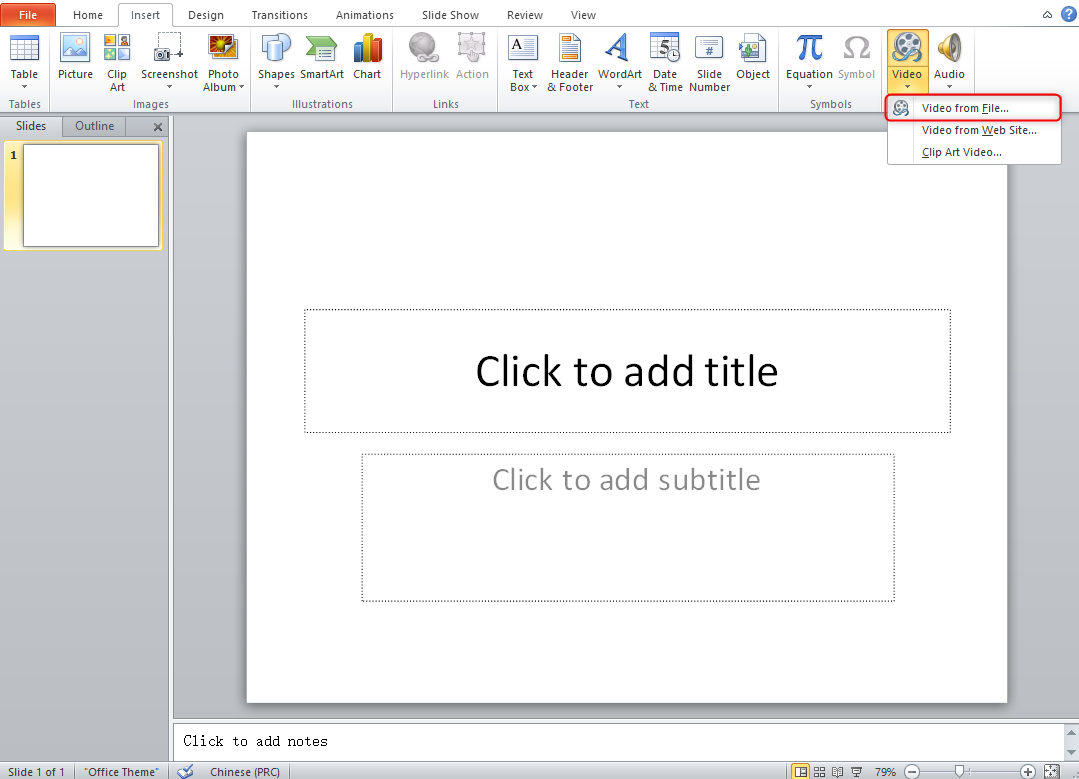Start Slide Show from status bar
The width and height of the screenshot is (1079, 779).
[x=856, y=771]
